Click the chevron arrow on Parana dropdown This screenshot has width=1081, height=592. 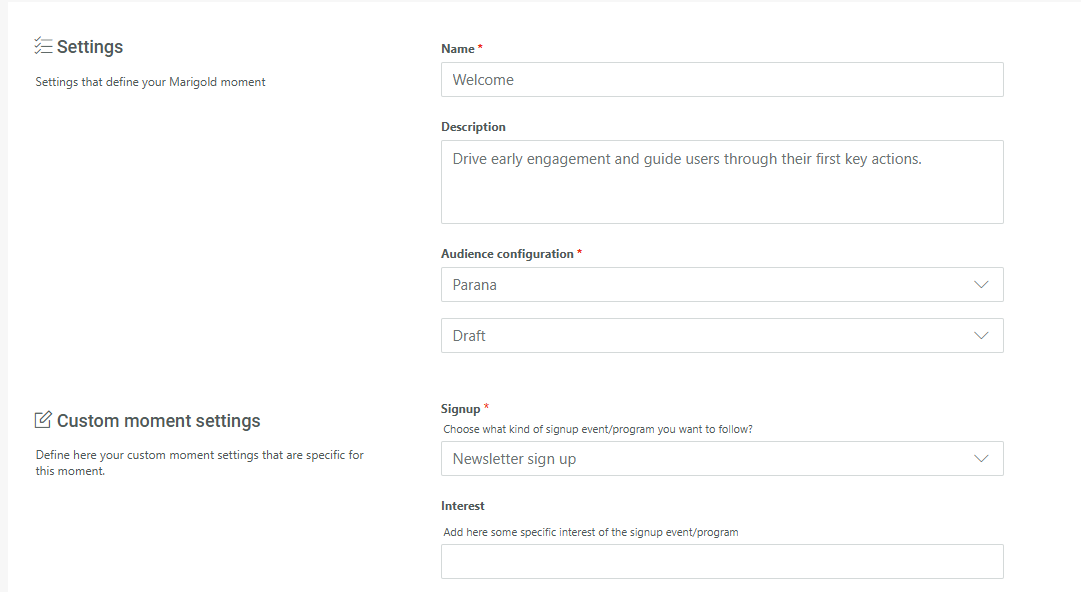coord(981,285)
